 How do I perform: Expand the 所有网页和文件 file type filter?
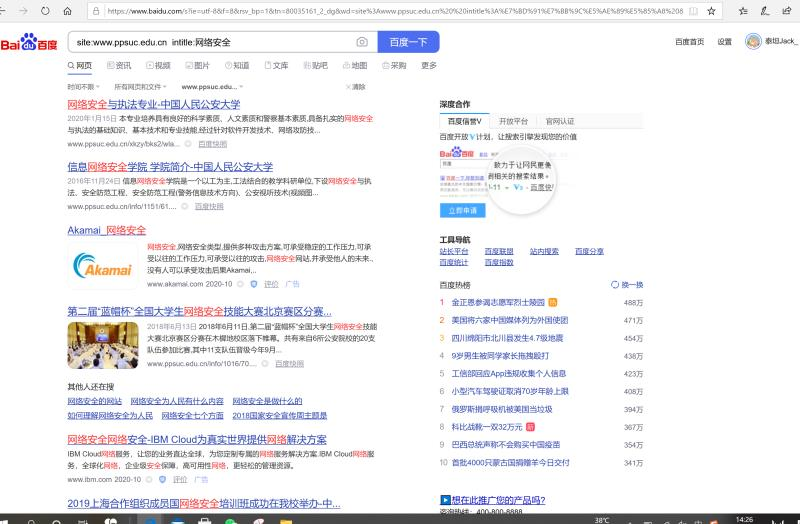[140, 87]
